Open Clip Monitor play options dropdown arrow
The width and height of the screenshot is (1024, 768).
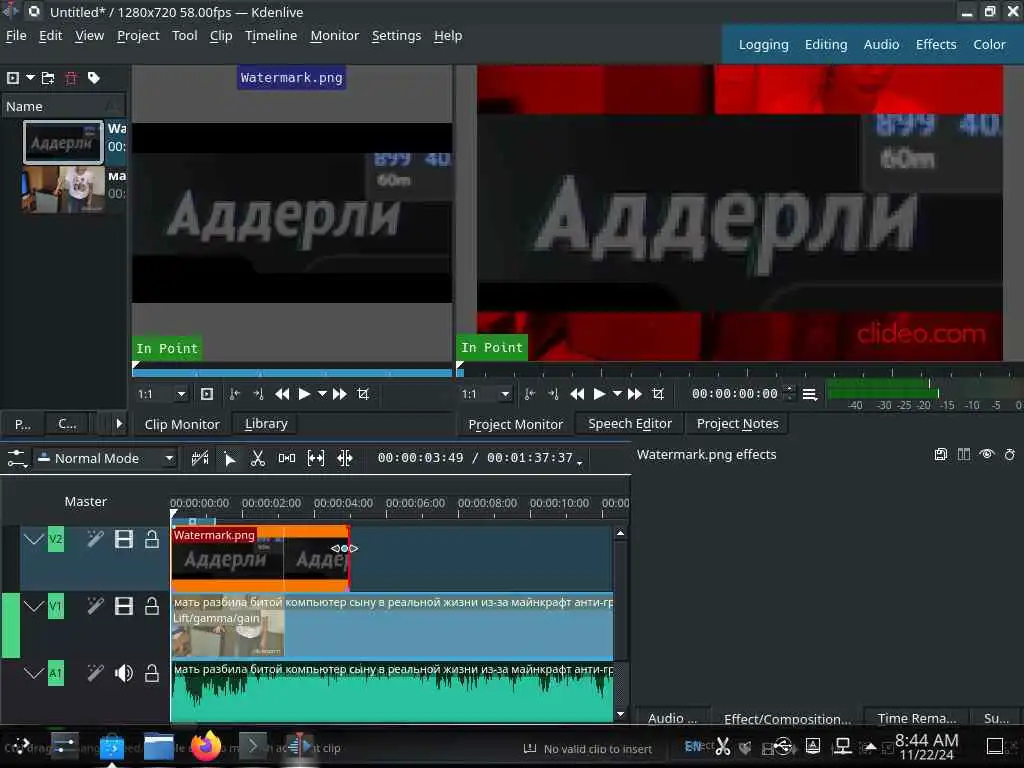(322, 394)
